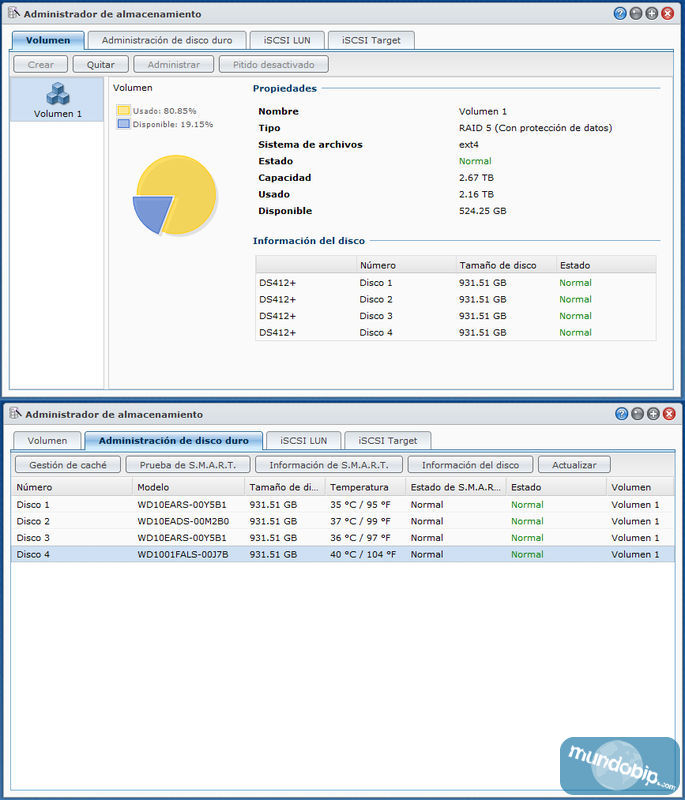Click Usado: 80.85% legend text
The image size is (685, 800).
point(164,111)
